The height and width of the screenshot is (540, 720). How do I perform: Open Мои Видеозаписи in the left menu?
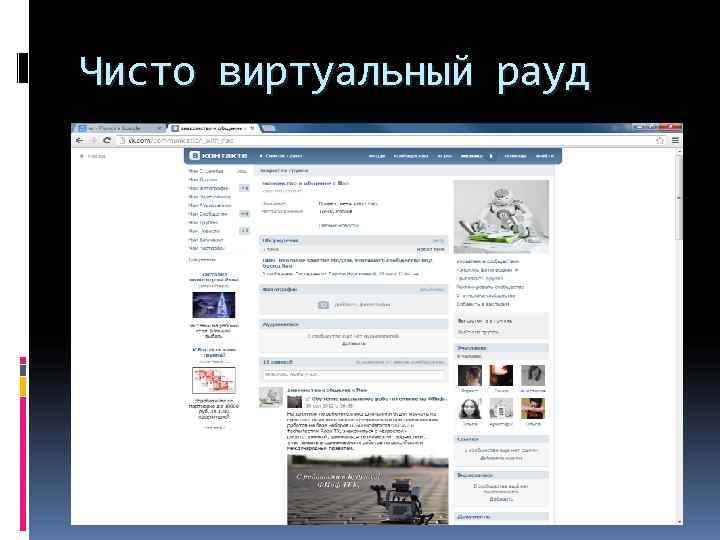pyautogui.click(x=209, y=197)
